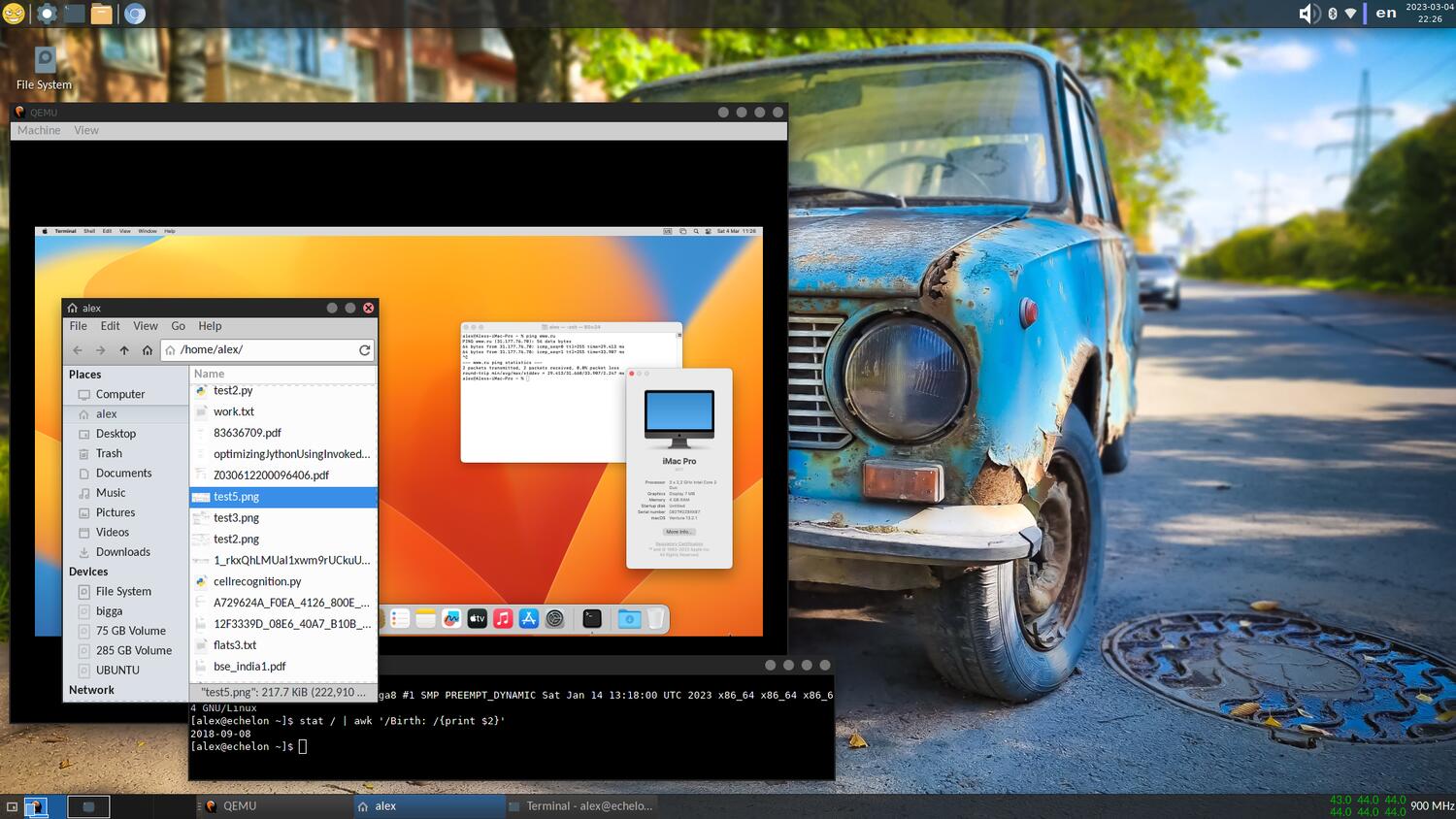The height and width of the screenshot is (819, 1456).
Task: Select Desktop in the Places sidebar
Action: [126, 434]
